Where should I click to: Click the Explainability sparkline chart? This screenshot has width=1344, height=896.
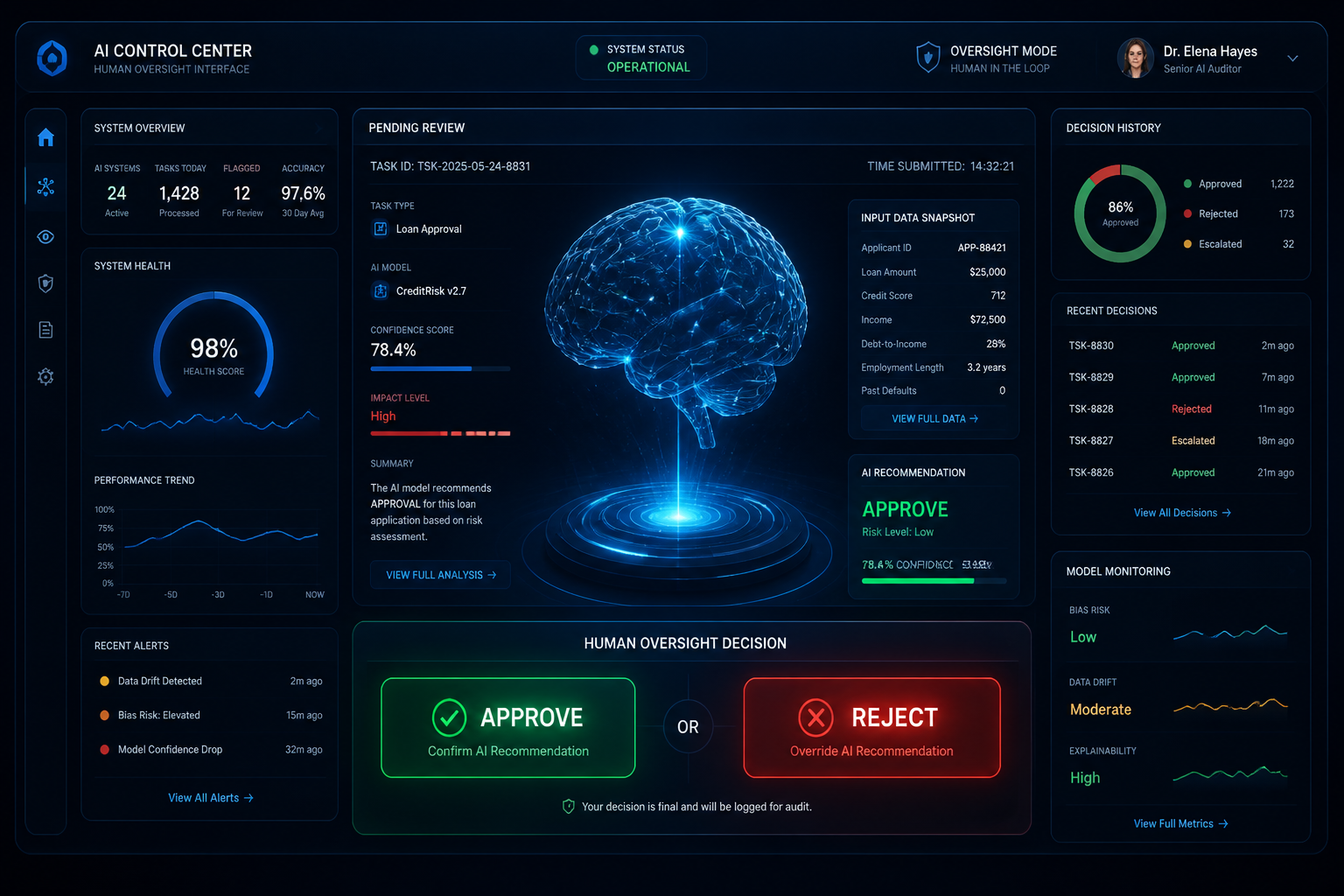tap(1229, 773)
